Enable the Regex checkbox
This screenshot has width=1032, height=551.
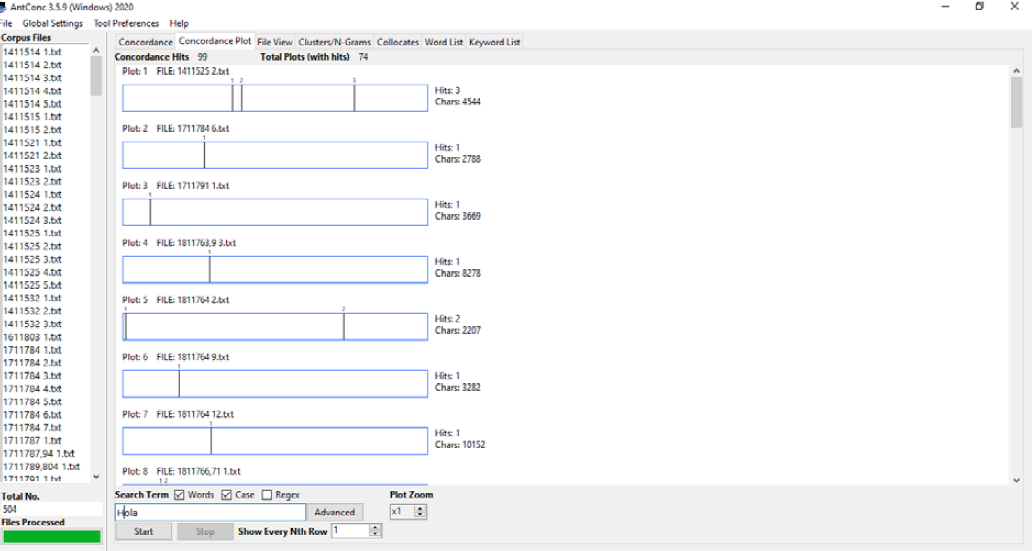tap(267, 495)
